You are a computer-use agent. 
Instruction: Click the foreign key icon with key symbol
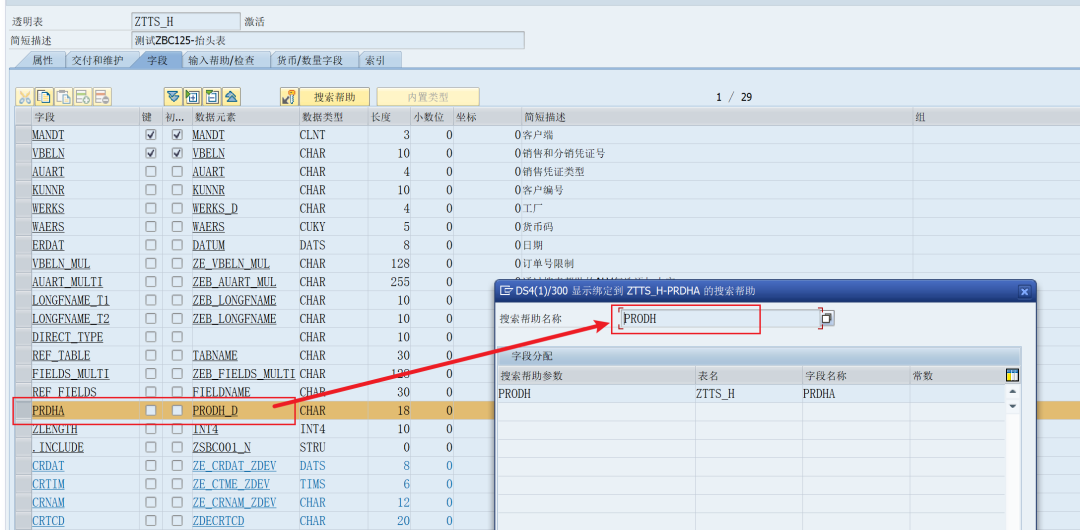pyautogui.click(x=289, y=97)
